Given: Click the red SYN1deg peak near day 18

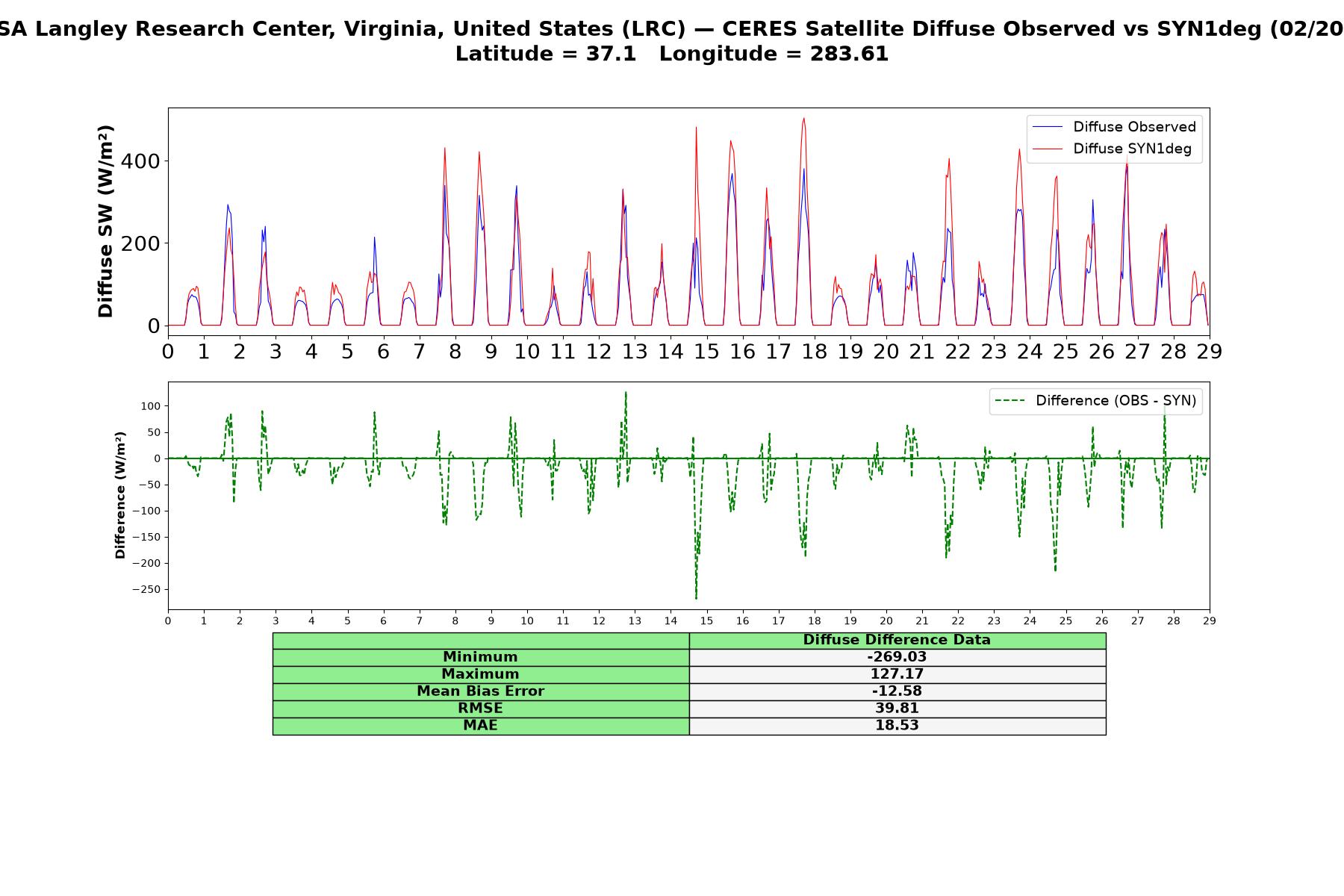Looking at the screenshot, I should click(x=803, y=118).
